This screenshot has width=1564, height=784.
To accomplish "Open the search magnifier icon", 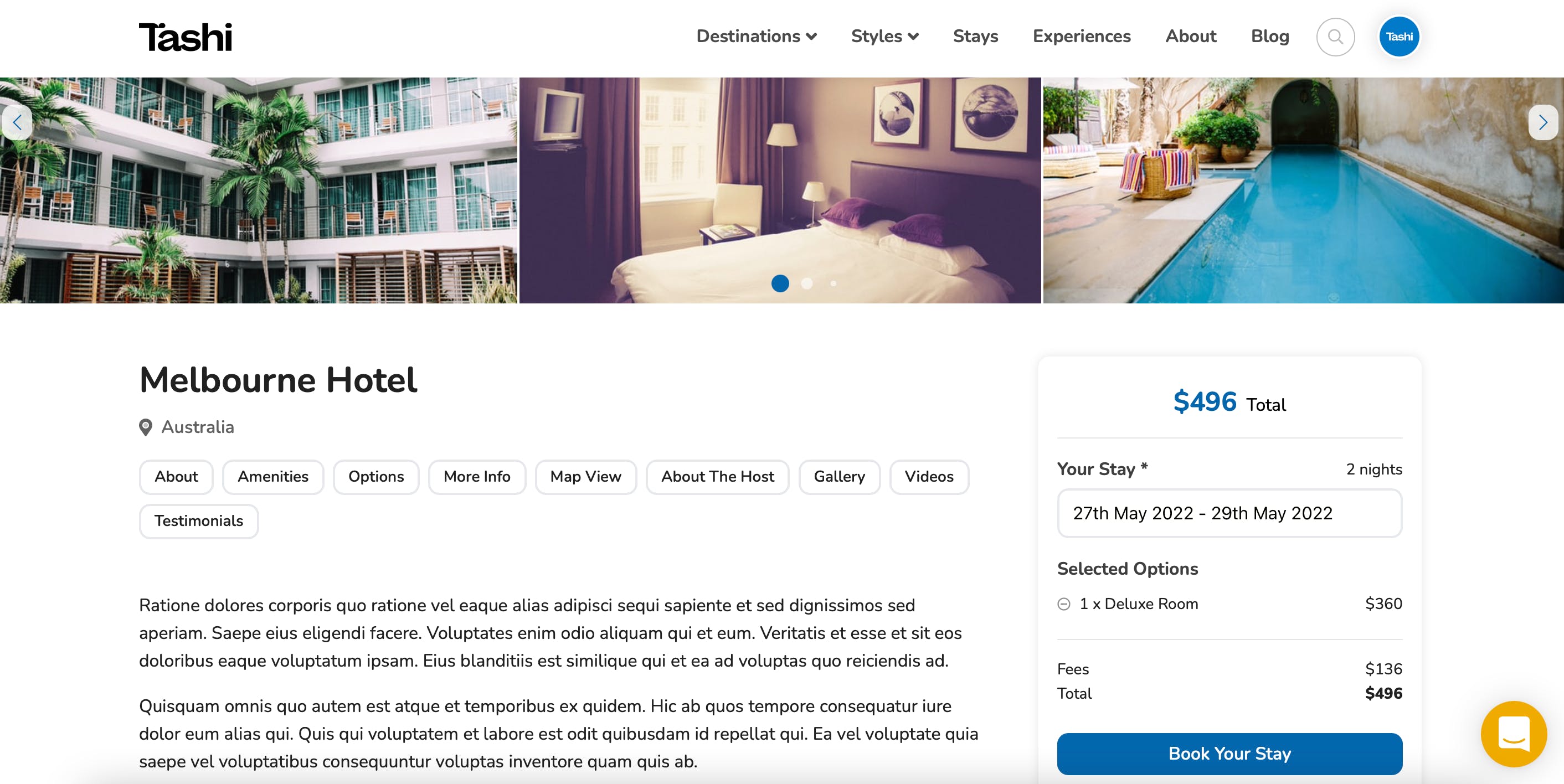I will pos(1335,37).
